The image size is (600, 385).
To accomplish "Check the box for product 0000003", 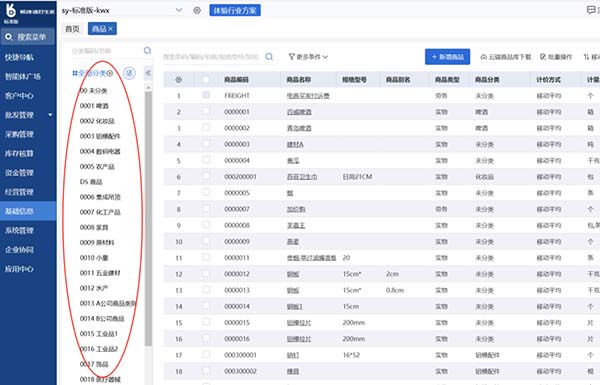I will (206, 144).
